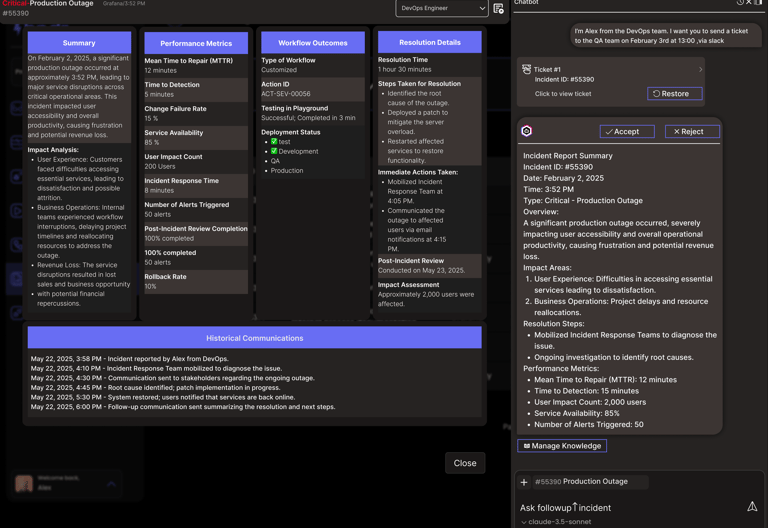Select the Resolution Details header
This screenshot has height=528, width=768.
tap(430, 42)
